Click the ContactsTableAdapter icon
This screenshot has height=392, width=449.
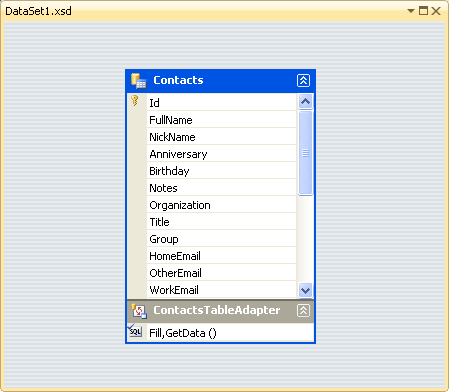click(x=139, y=311)
